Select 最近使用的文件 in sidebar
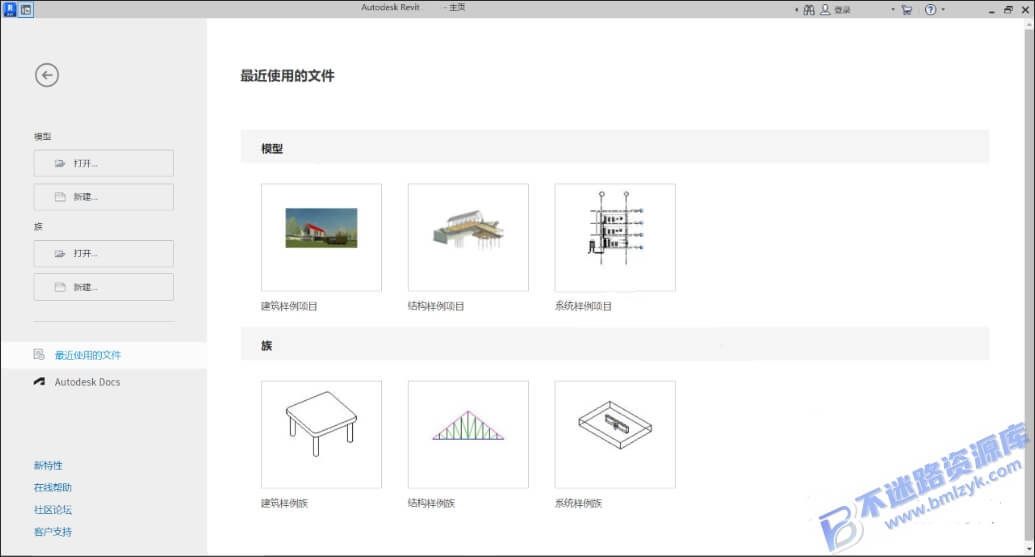1035x557 pixels. (x=104, y=355)
